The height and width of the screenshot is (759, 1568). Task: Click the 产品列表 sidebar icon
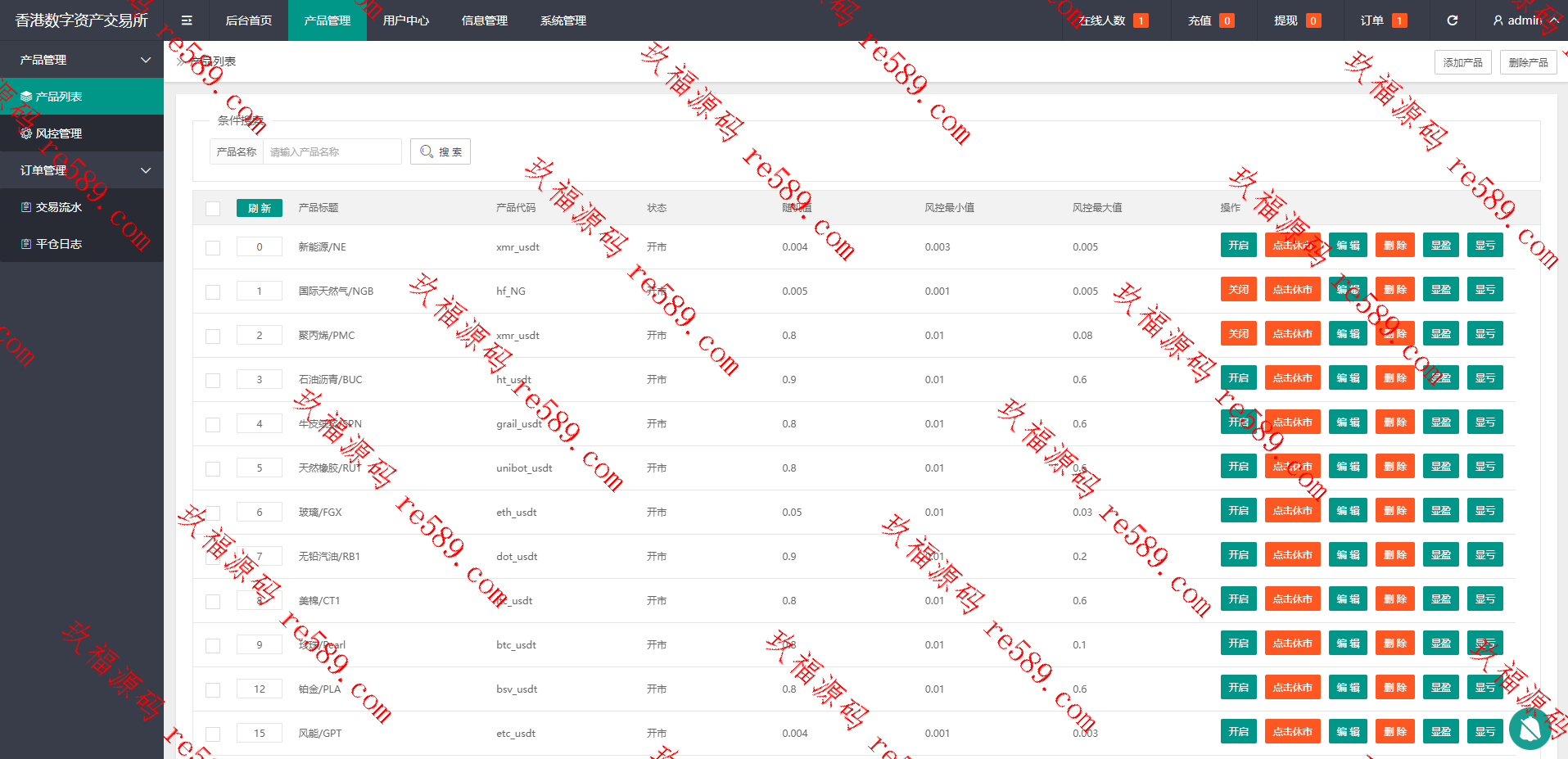point(26,97)
